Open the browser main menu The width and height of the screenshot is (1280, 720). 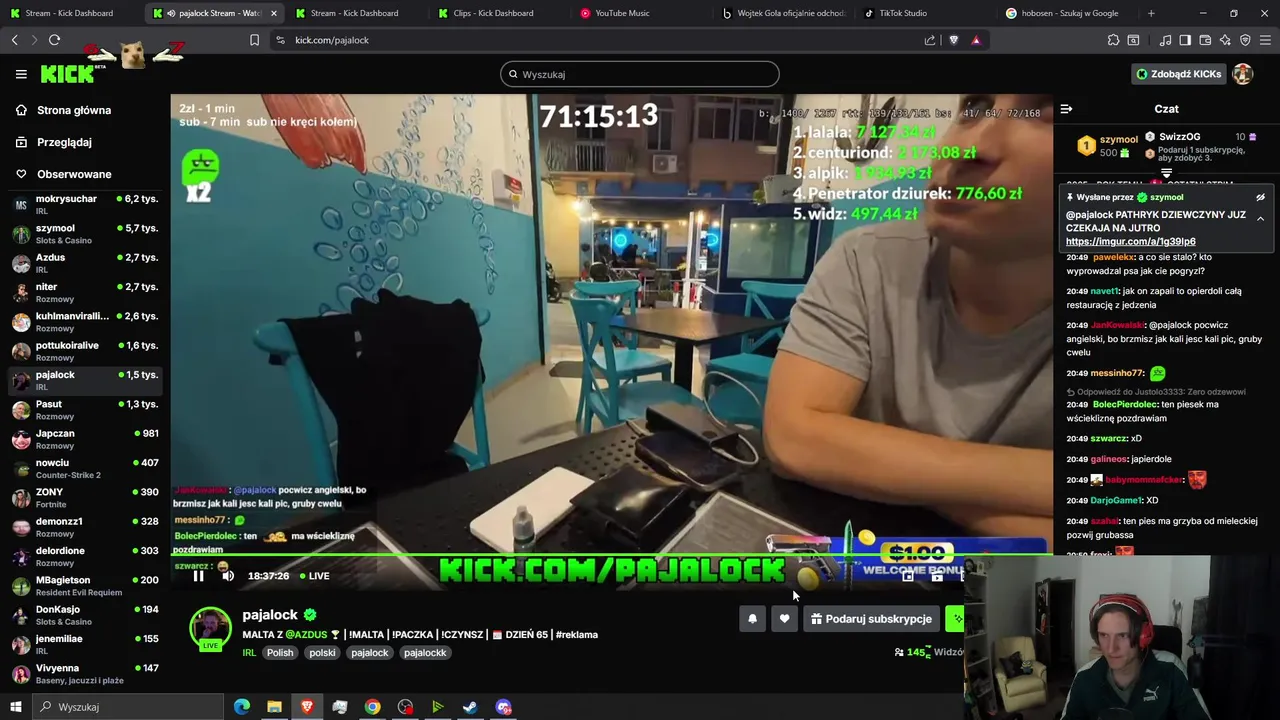tap(1266, 40)
